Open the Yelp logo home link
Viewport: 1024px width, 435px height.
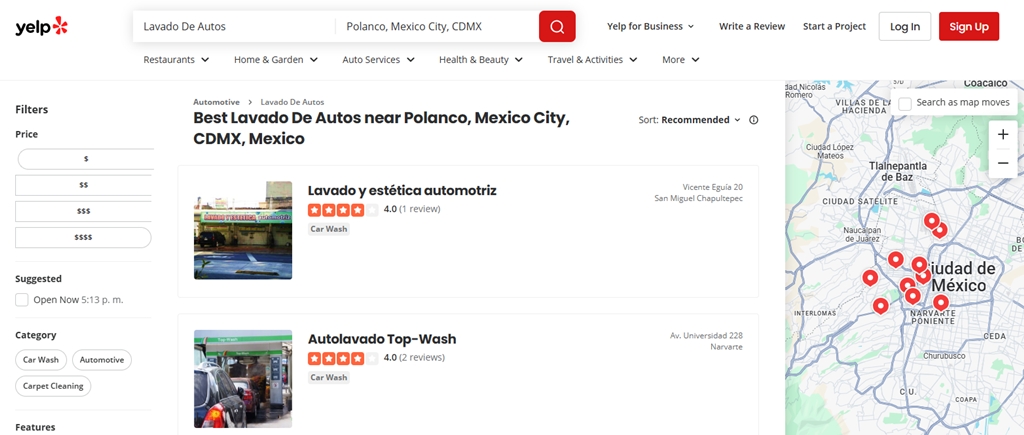click(41, 26)
